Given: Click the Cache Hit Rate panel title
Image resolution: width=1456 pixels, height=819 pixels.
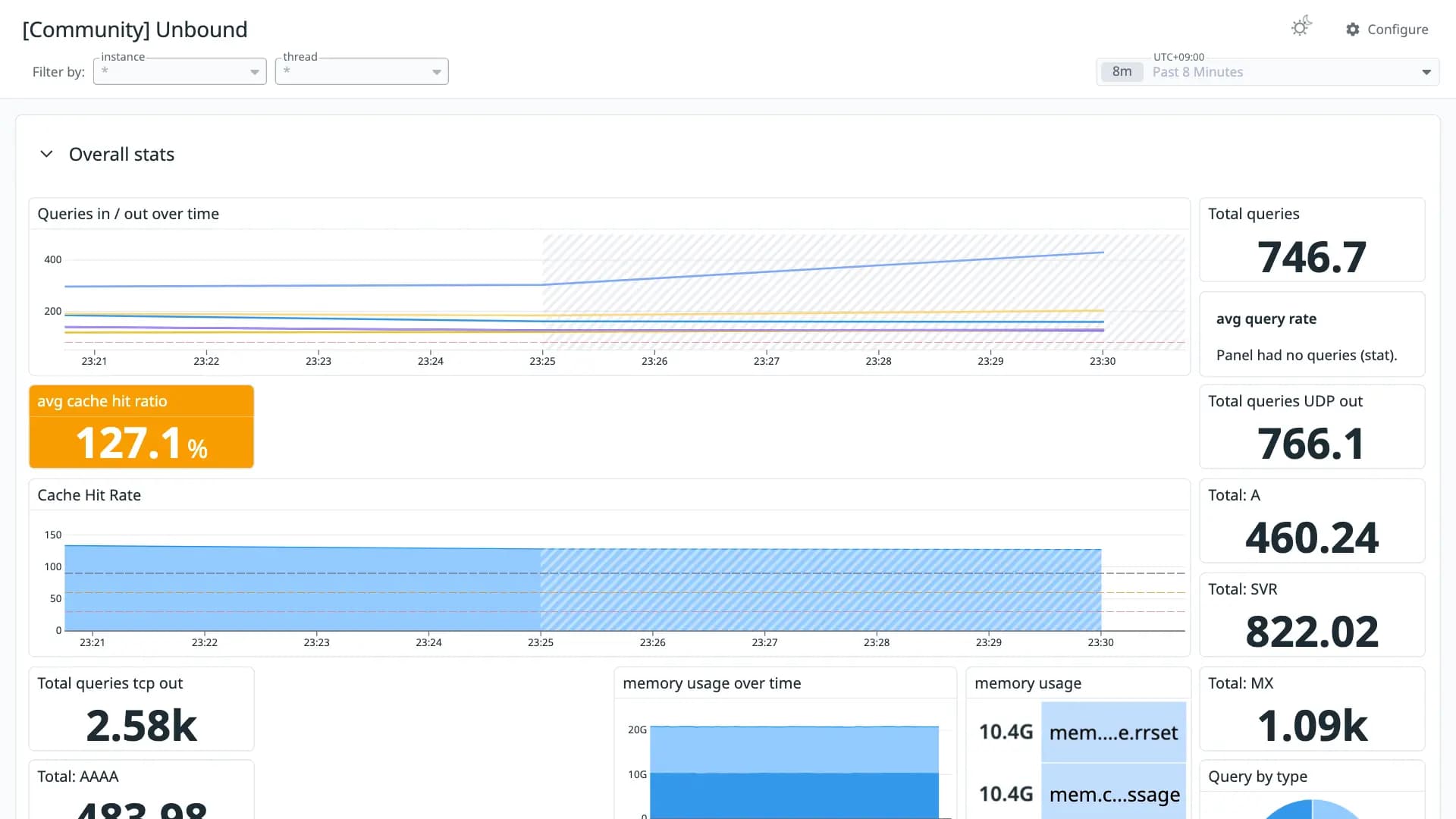Looking at the screenshot, I should [89, 495].
